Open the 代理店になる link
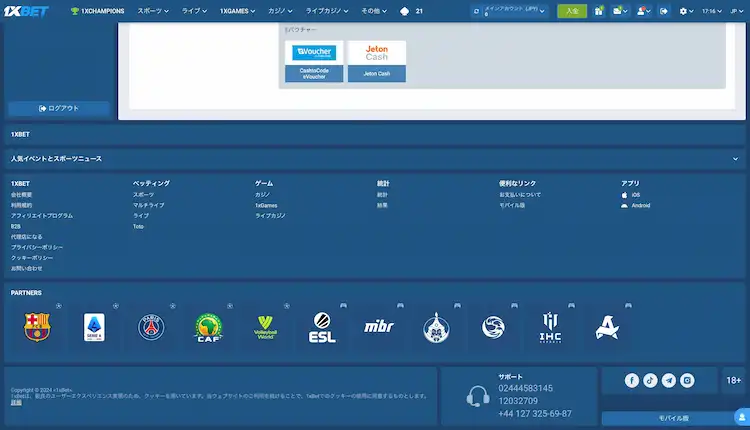 pos(27,237)
